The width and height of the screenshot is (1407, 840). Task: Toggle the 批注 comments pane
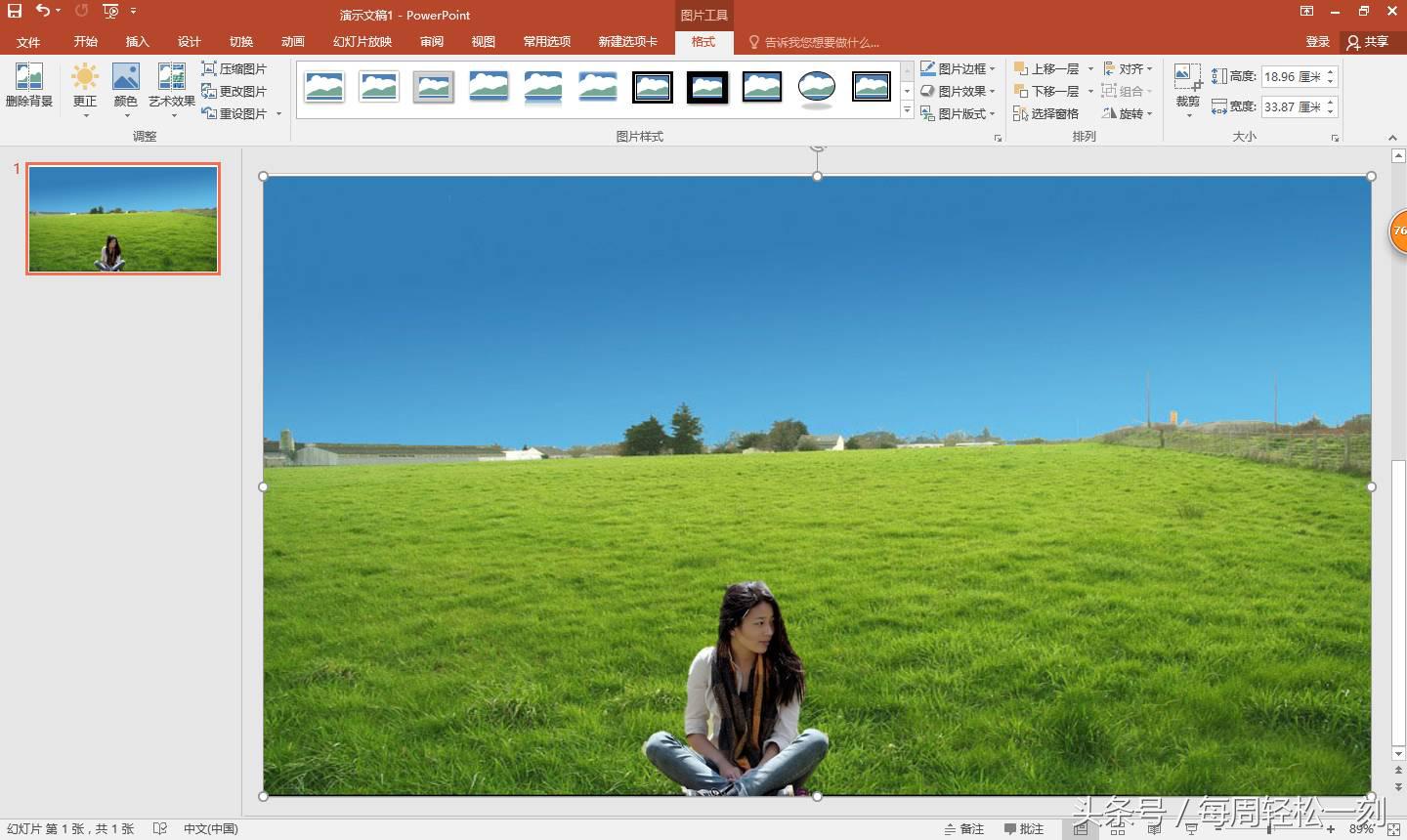click(1024, 829)
